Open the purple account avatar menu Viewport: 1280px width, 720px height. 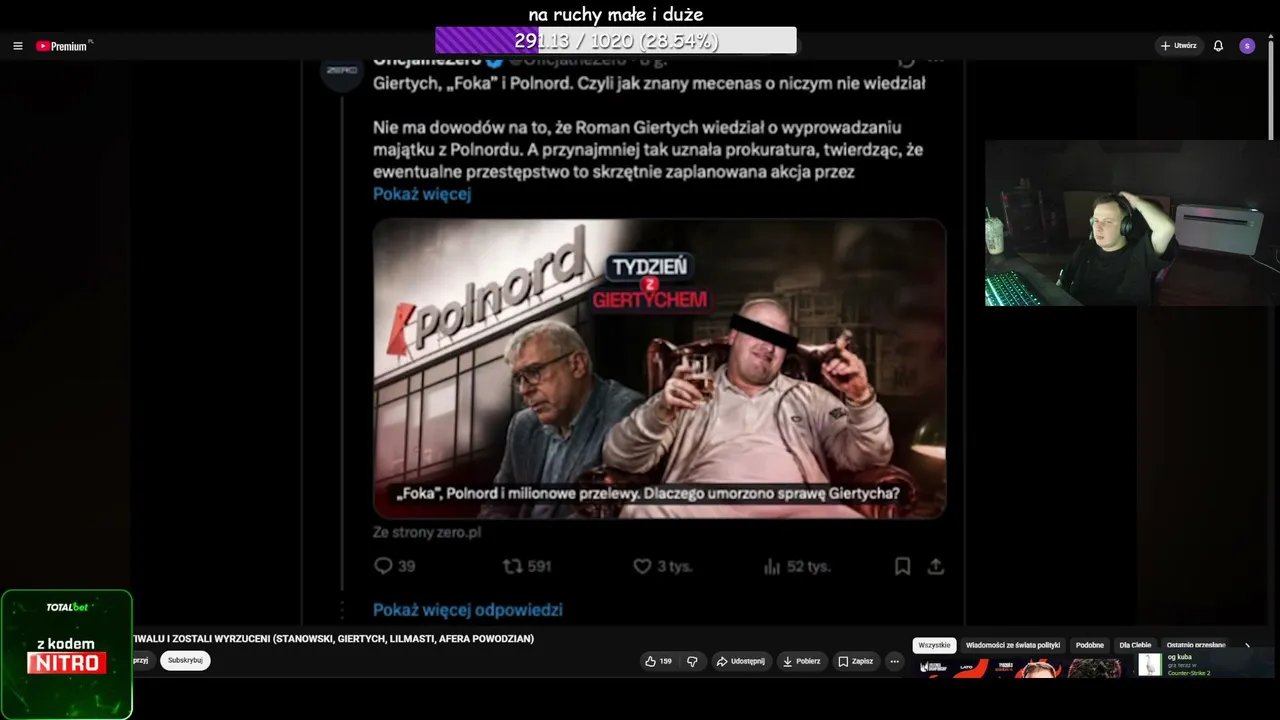1247,46
